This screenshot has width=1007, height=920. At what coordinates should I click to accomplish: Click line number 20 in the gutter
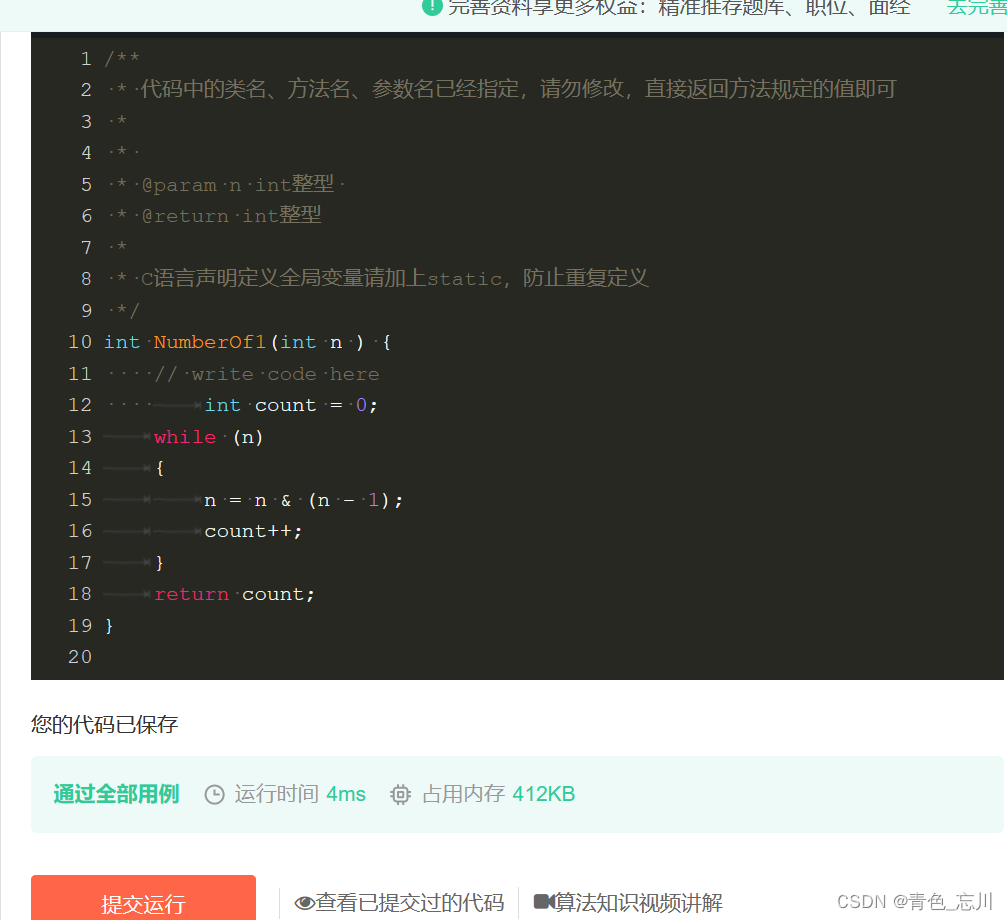tap(80, 657)
